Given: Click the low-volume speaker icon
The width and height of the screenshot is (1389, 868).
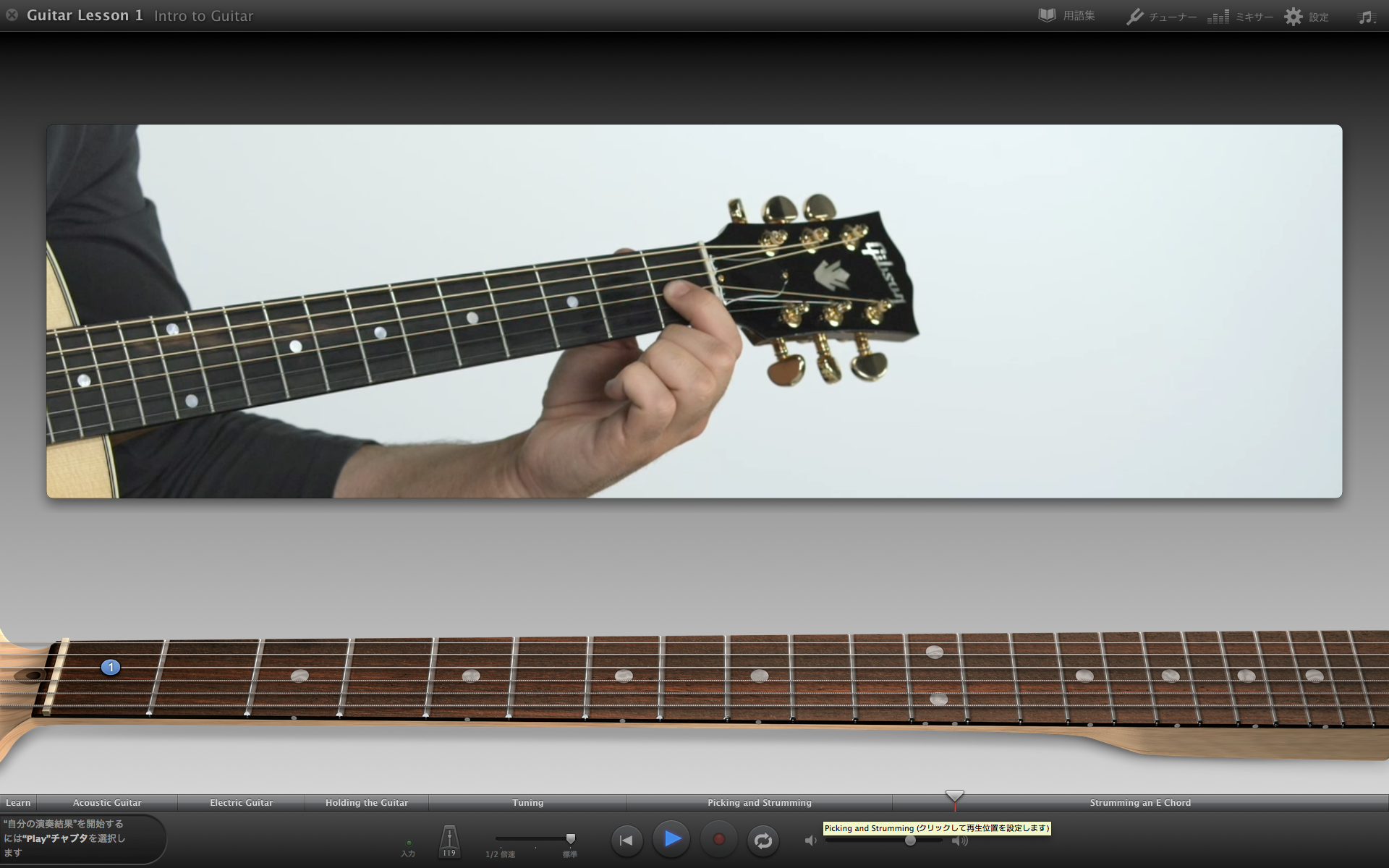Looking at the screenshot, I should tap(810, 841).
